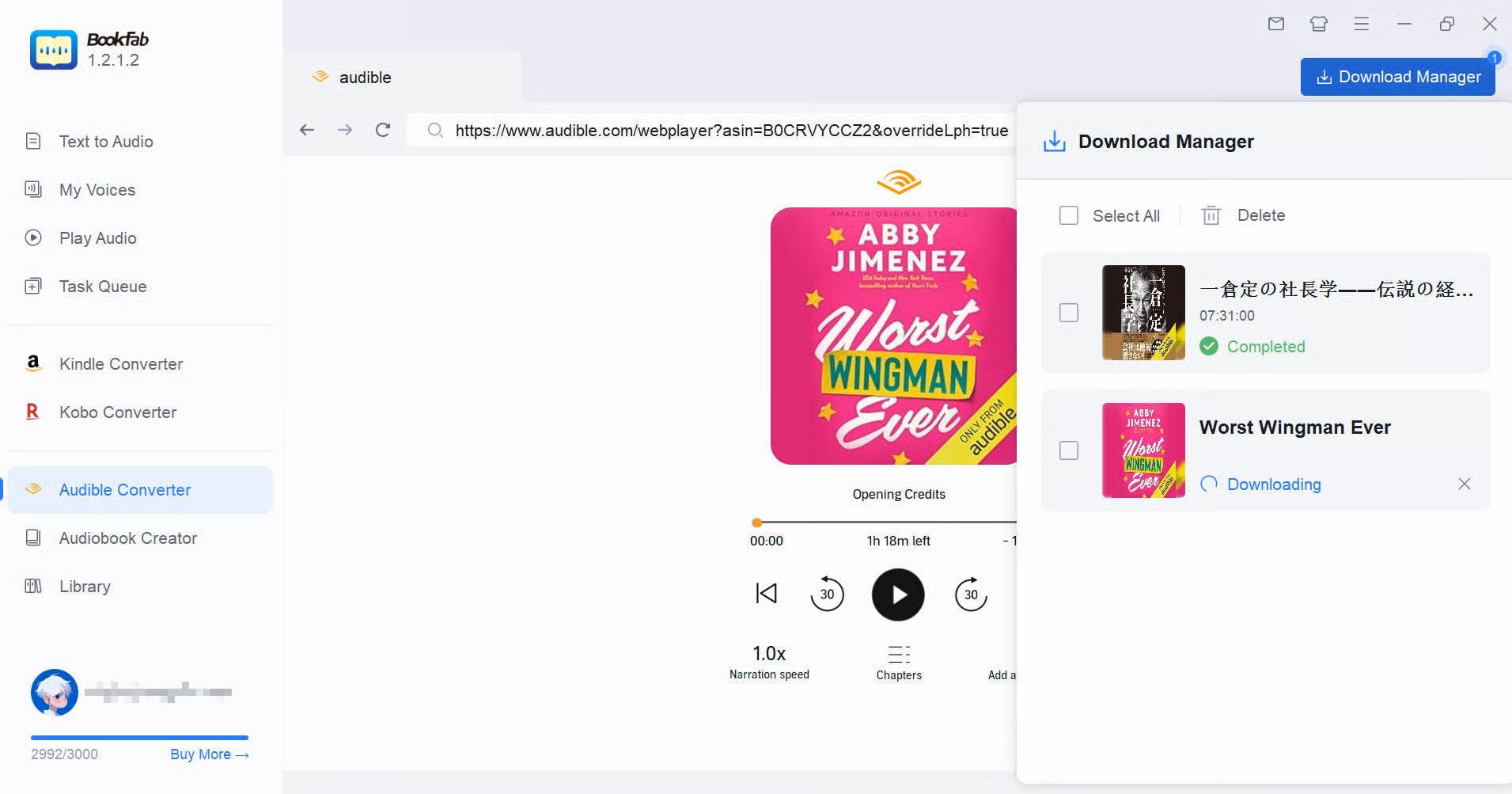The height and width of the screenshot is (794, 1512).
Task: Tick the completed Japanese audiobook checkbox
Action: (x=1069, y=313)
